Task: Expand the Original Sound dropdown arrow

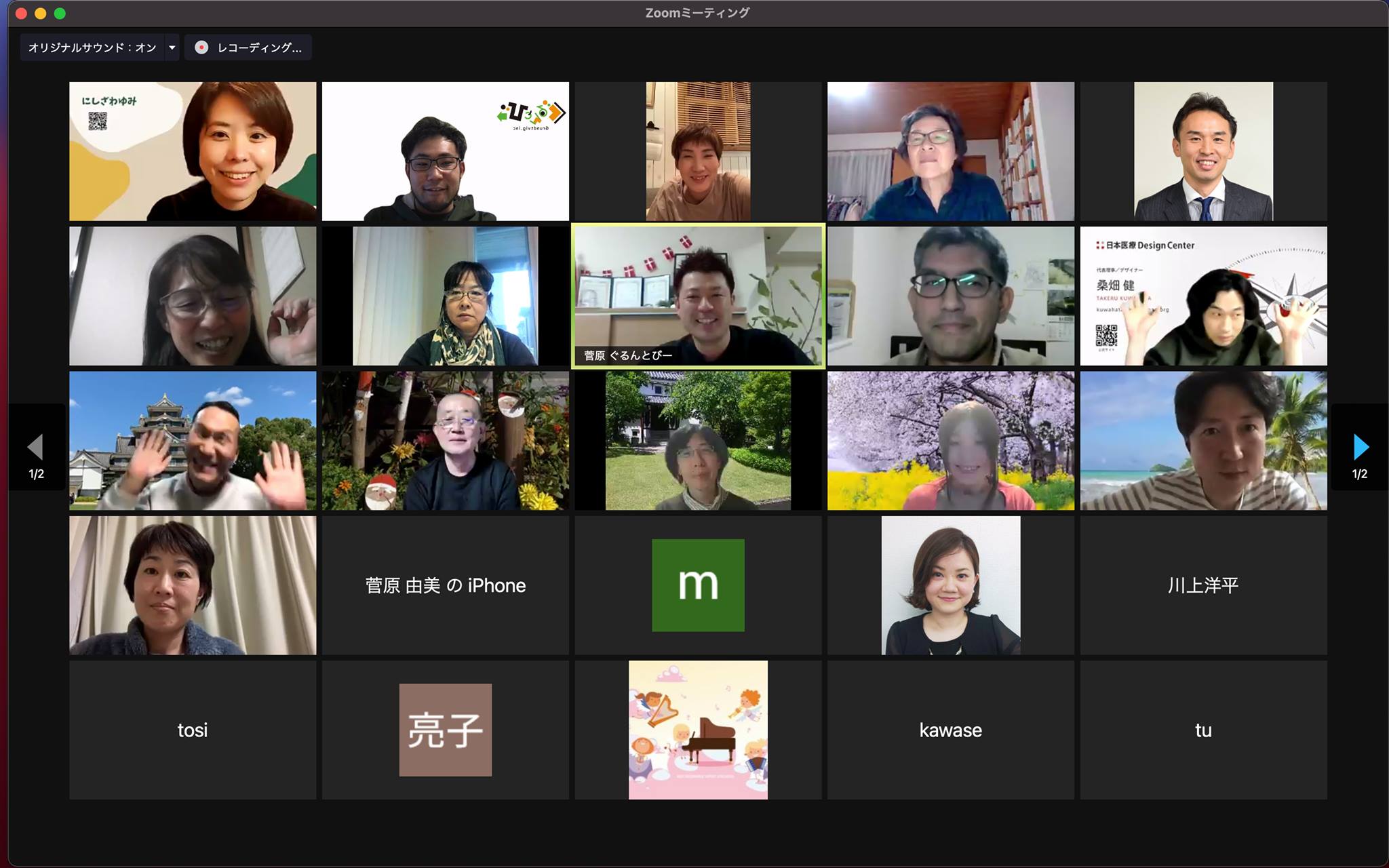Action: [x=172, y=47]
